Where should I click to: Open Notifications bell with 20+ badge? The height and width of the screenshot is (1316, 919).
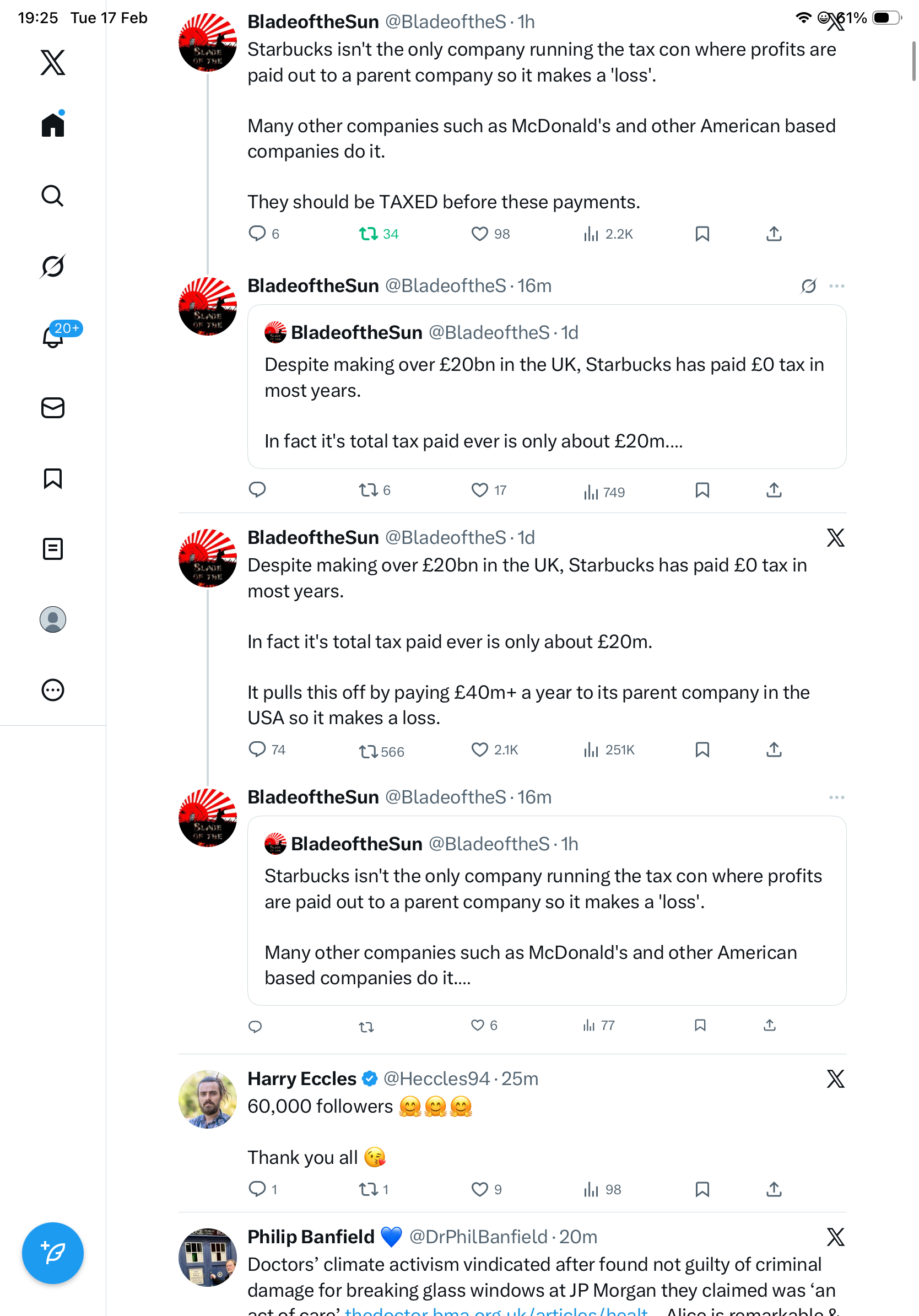point(53,337)
